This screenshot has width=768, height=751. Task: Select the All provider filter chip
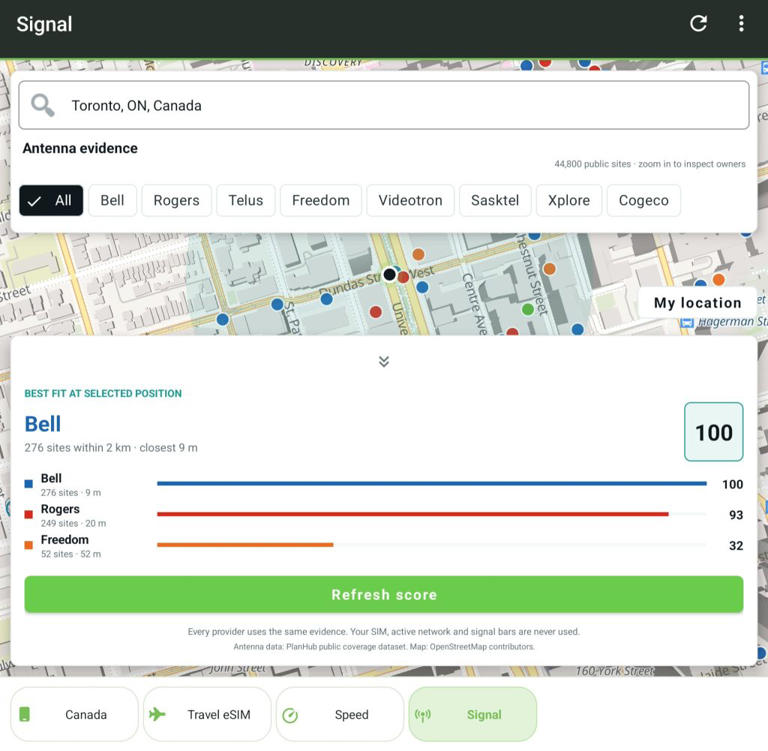[51, 200]
